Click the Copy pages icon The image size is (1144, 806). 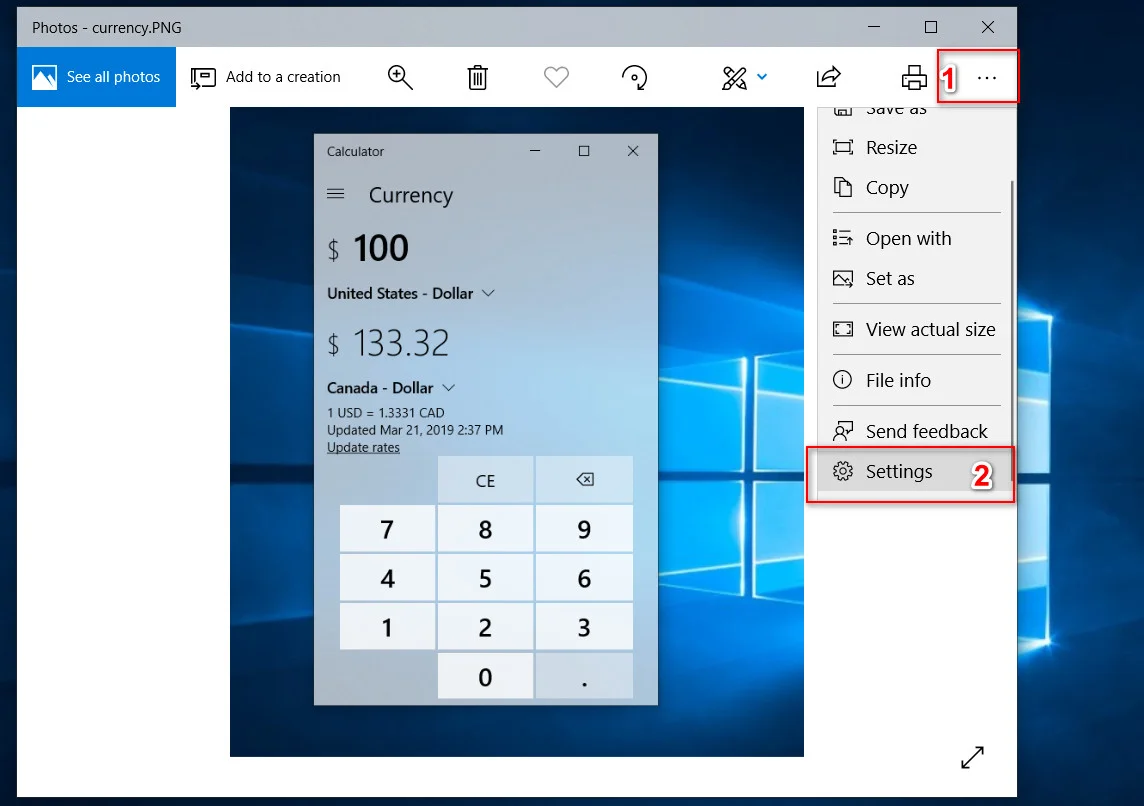(843, 187)
